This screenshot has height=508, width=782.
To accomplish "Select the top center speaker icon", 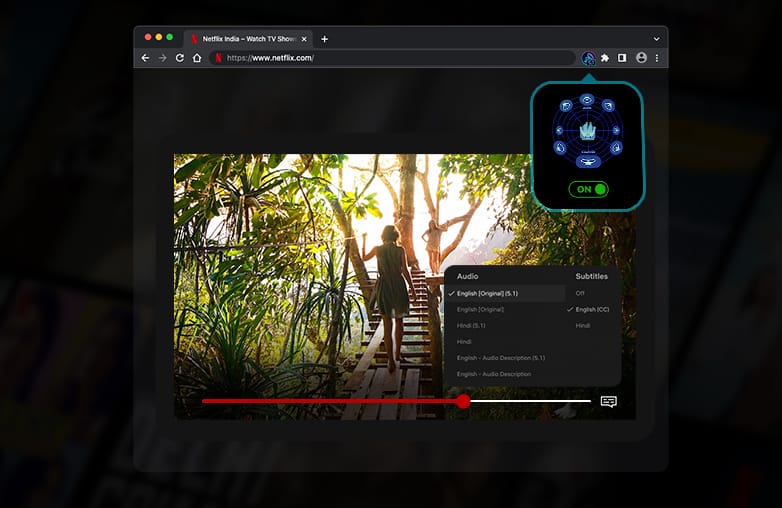I will point(587,100).
